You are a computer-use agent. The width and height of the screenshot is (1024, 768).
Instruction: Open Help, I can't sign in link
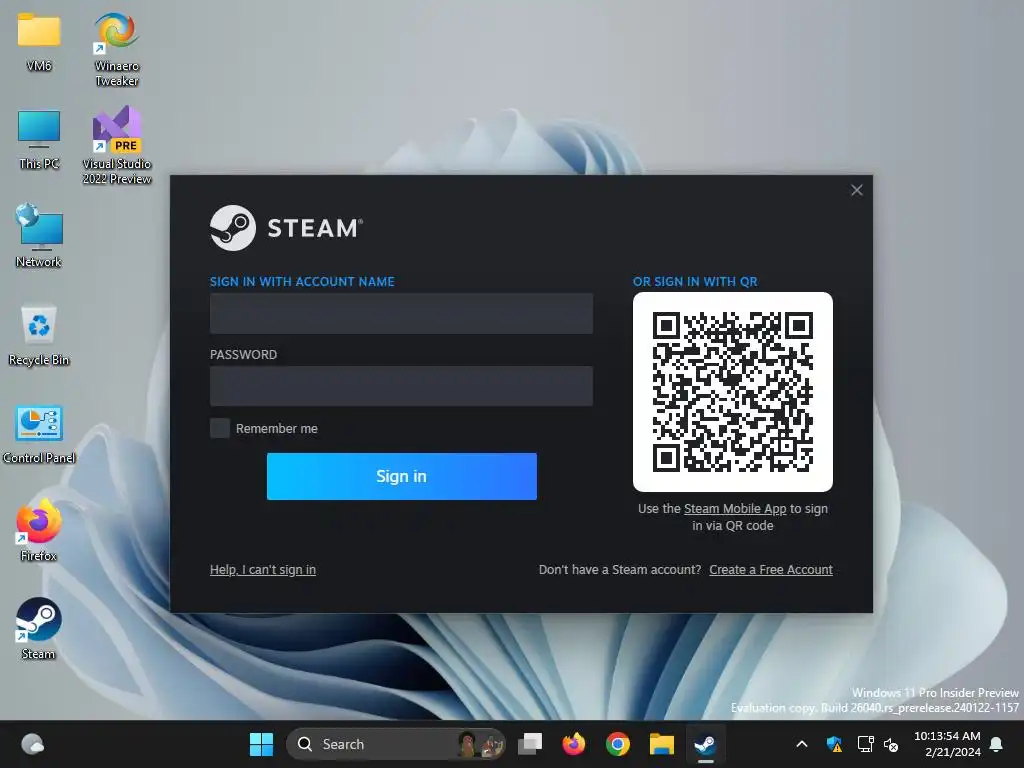(x=263, y=569)
